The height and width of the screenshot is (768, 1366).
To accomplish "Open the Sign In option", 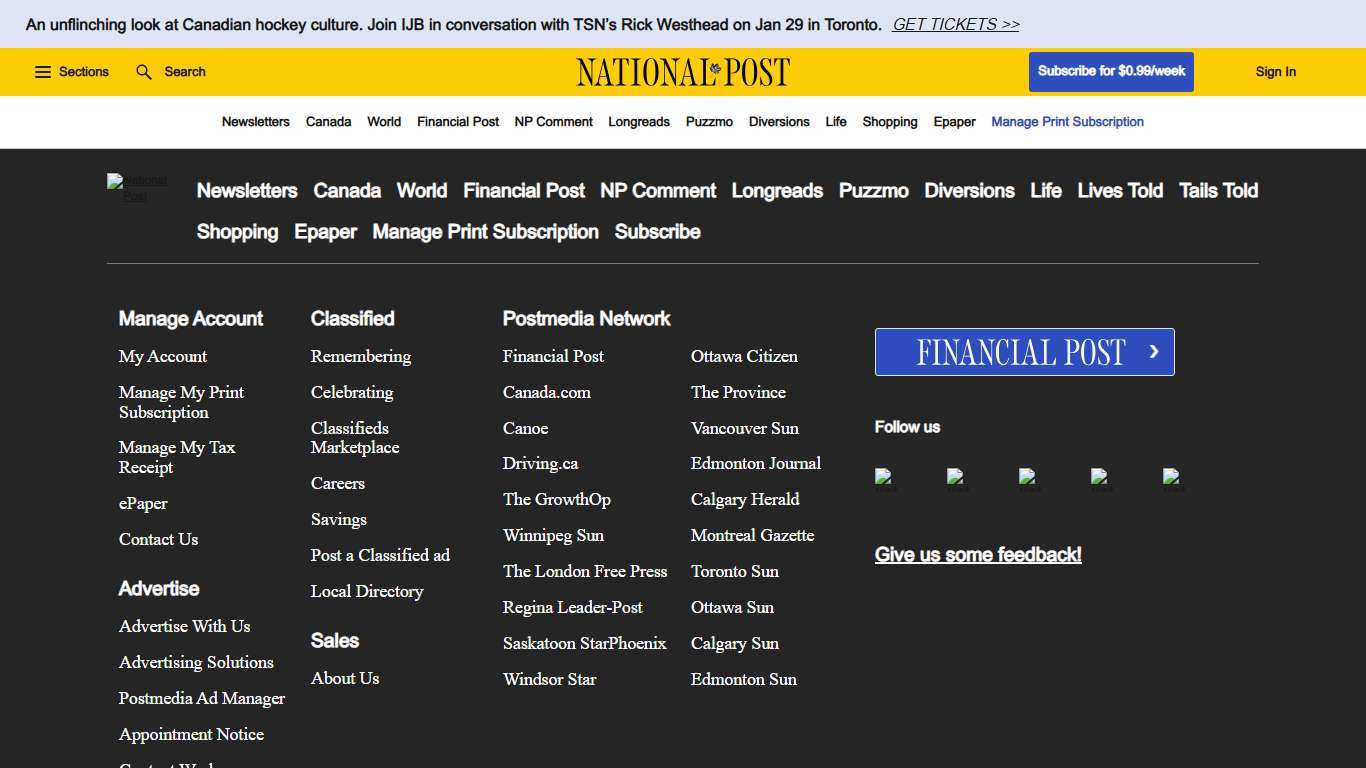I will [x=1275, y=71].
